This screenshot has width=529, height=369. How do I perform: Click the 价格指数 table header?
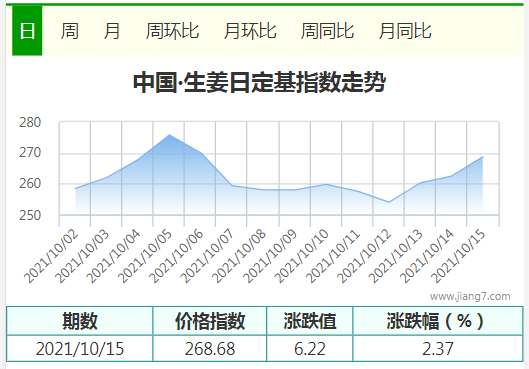(x=210, y=321)
